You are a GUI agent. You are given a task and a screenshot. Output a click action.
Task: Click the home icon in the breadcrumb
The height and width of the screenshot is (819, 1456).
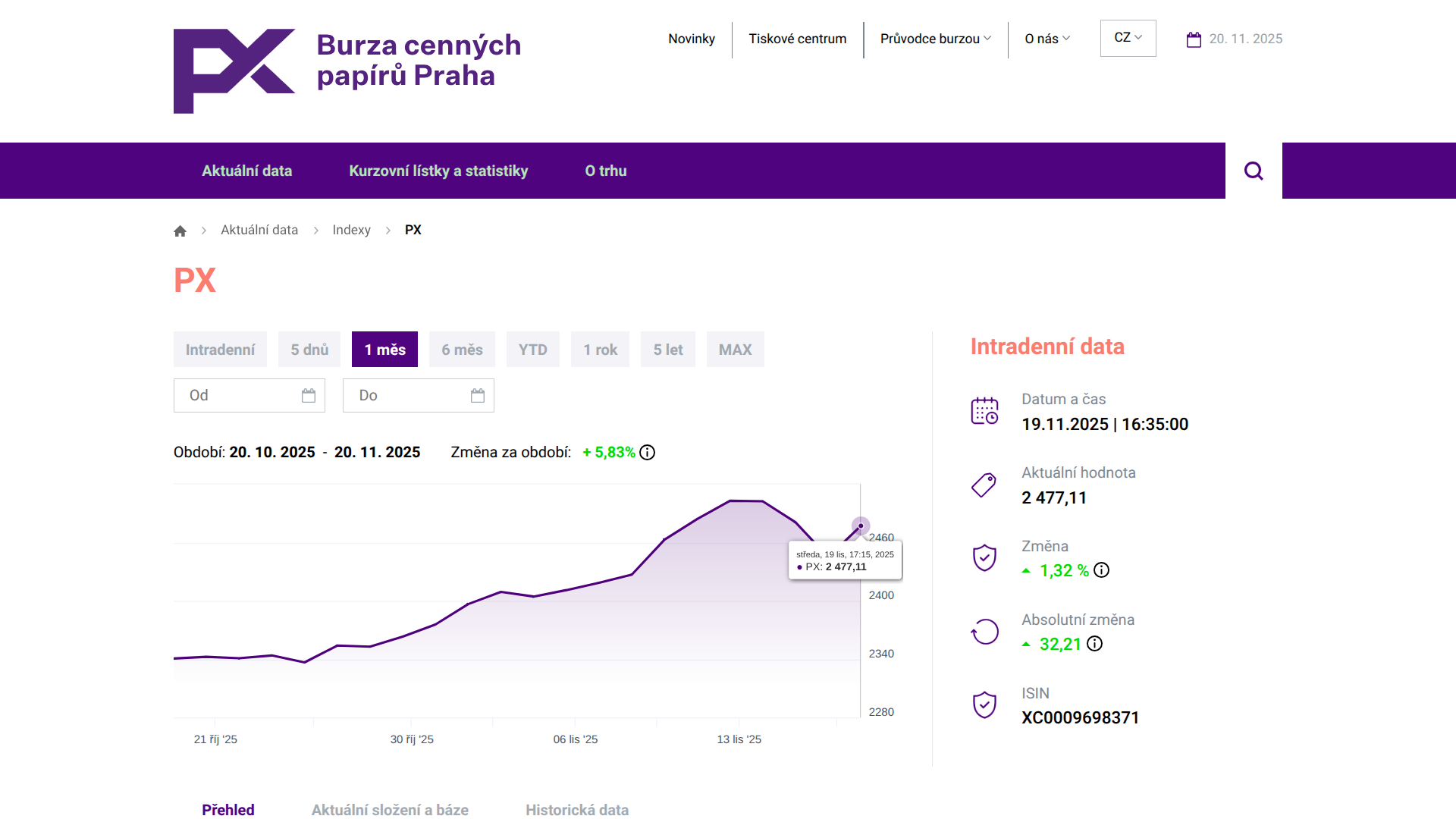tap(180, 231)
